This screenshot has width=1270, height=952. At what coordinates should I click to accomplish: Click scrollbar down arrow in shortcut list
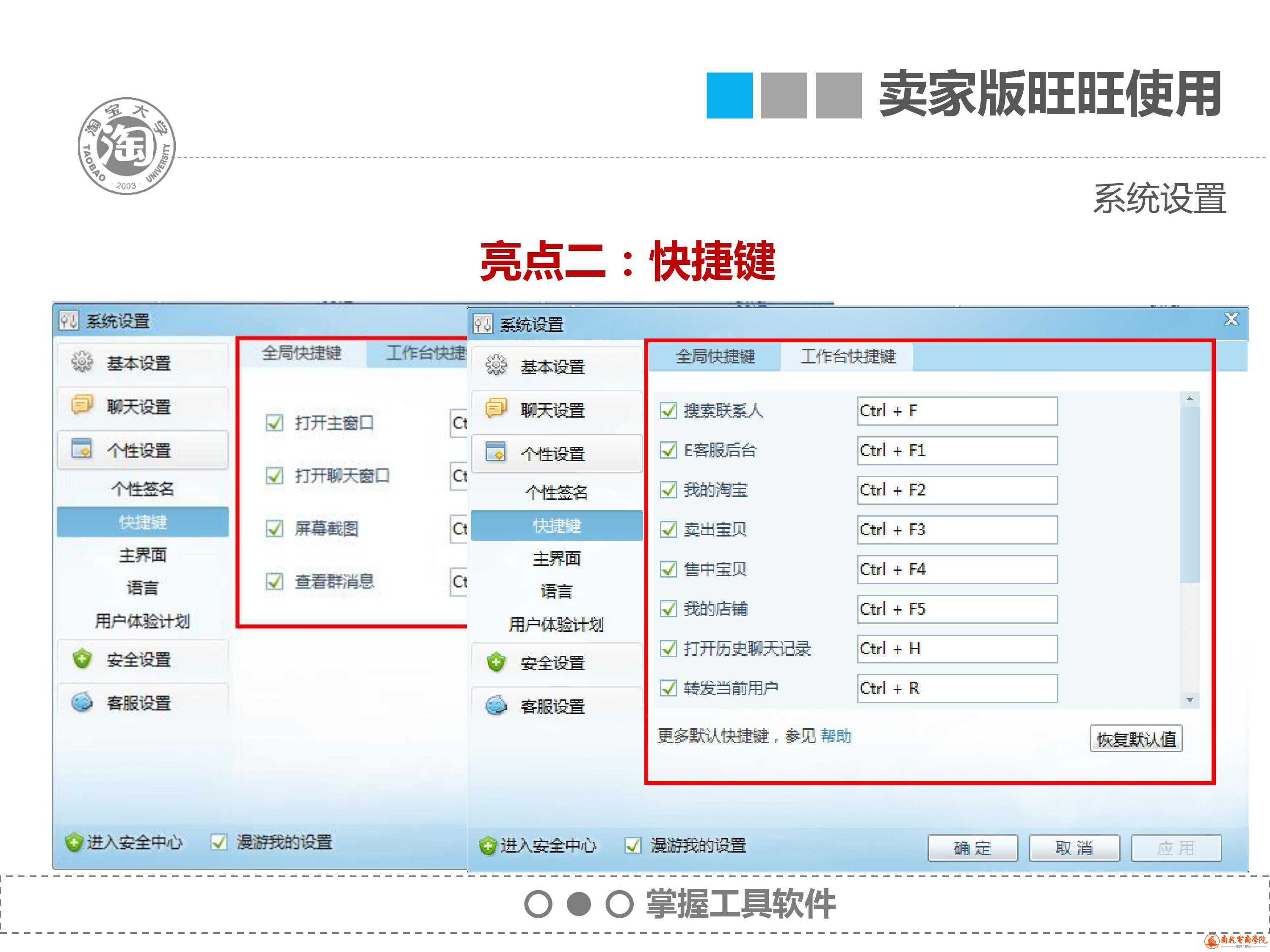coord(1190,700)
